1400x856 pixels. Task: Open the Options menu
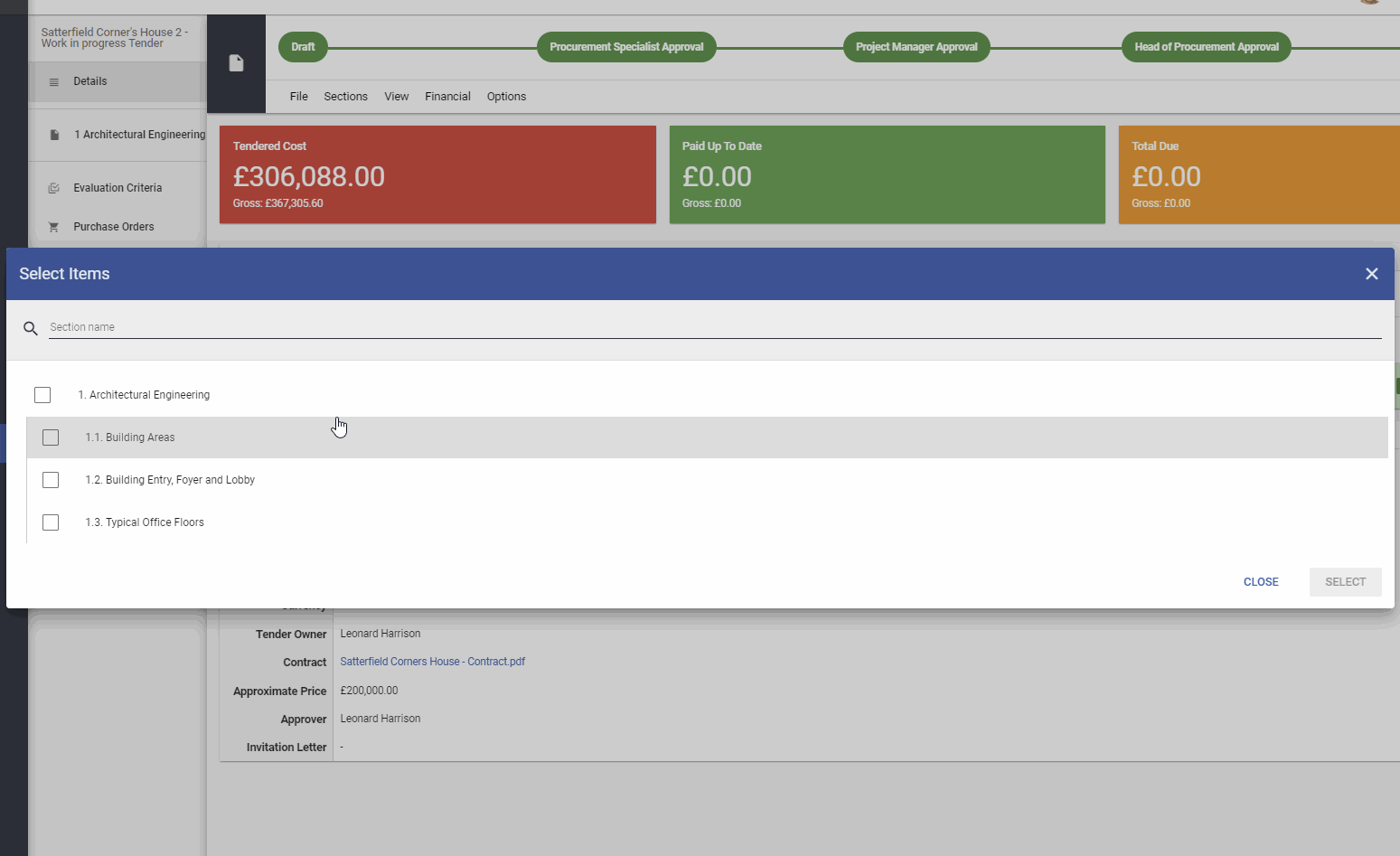(506, 97)
